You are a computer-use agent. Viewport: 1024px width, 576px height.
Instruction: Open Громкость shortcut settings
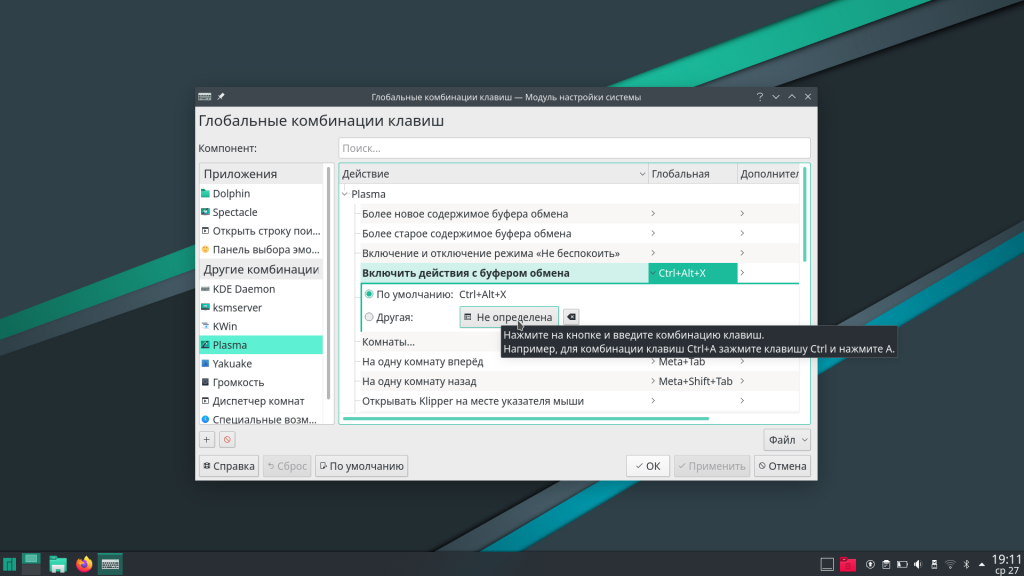238,381
